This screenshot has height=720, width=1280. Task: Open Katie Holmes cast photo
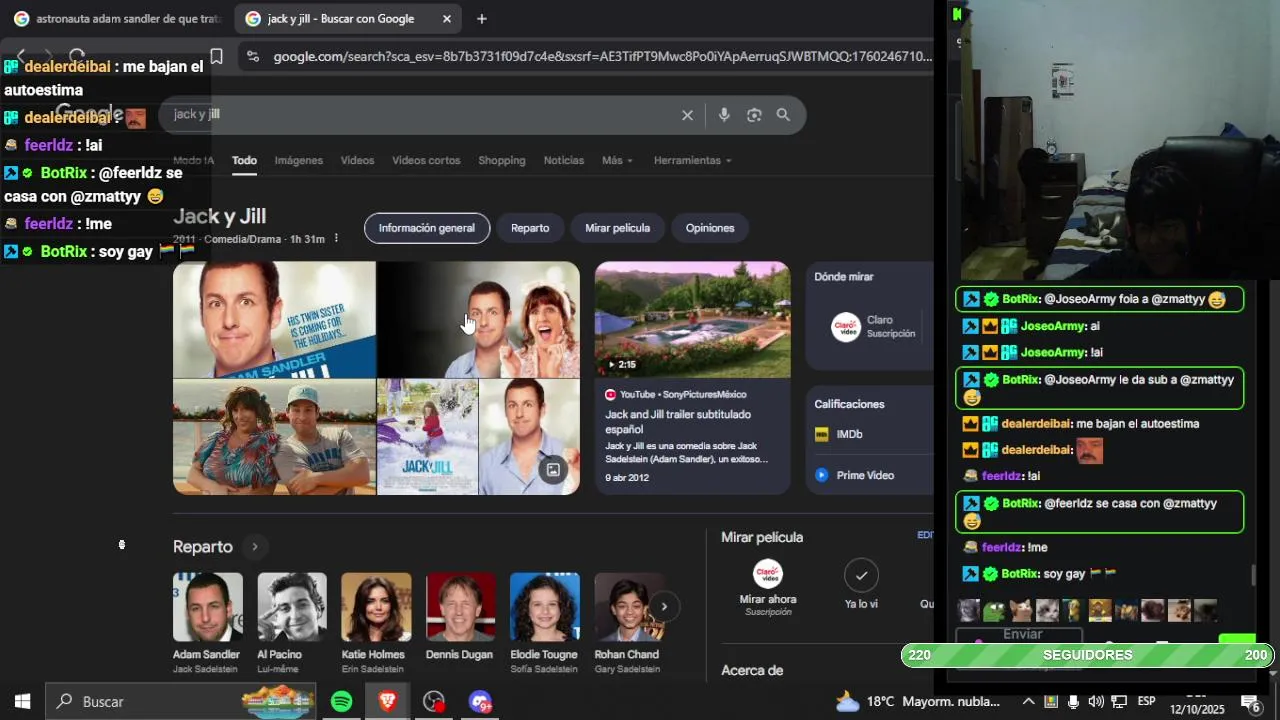tap(376, 607)
